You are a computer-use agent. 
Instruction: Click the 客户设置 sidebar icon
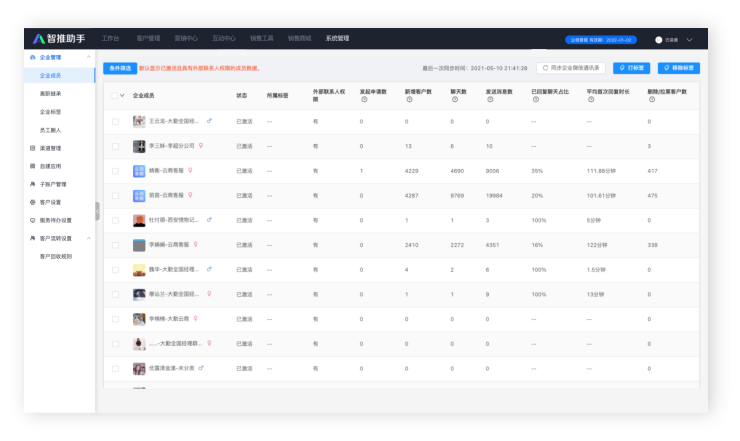click(33, 202)
